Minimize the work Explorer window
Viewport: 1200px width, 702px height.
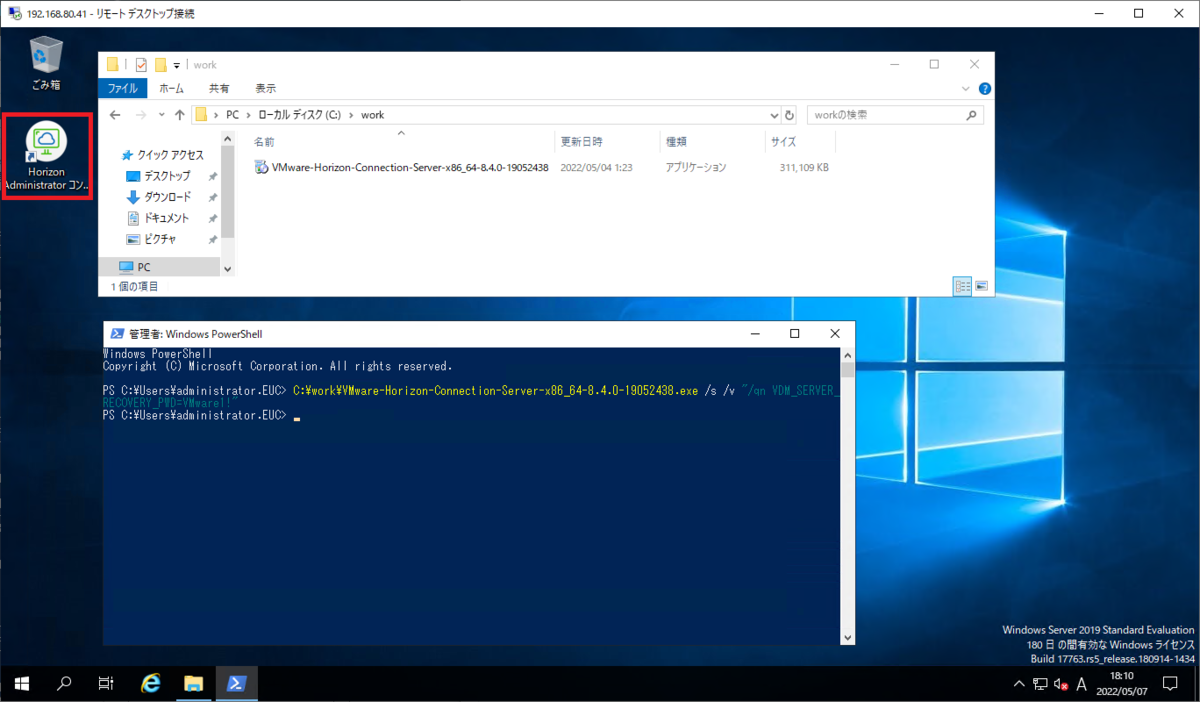[892, 64]
